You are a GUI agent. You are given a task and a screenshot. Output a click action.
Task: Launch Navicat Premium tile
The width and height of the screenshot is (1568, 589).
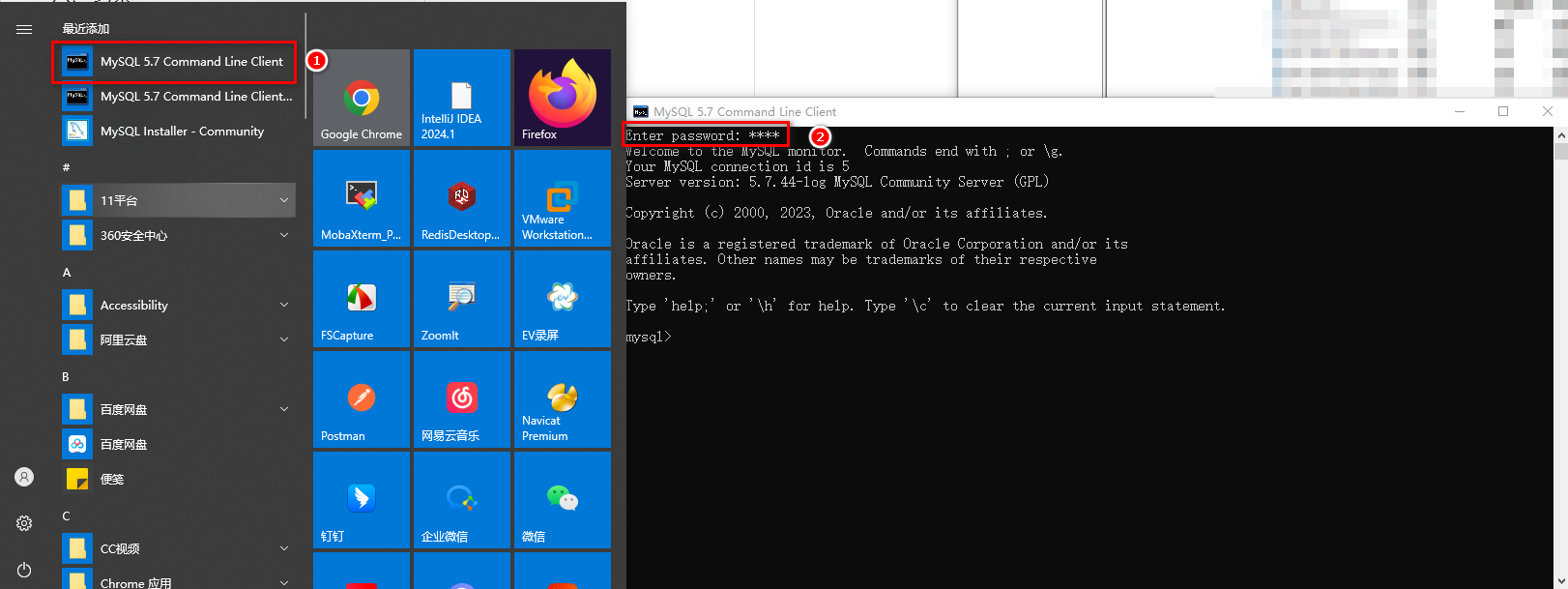tap(563, 399)
